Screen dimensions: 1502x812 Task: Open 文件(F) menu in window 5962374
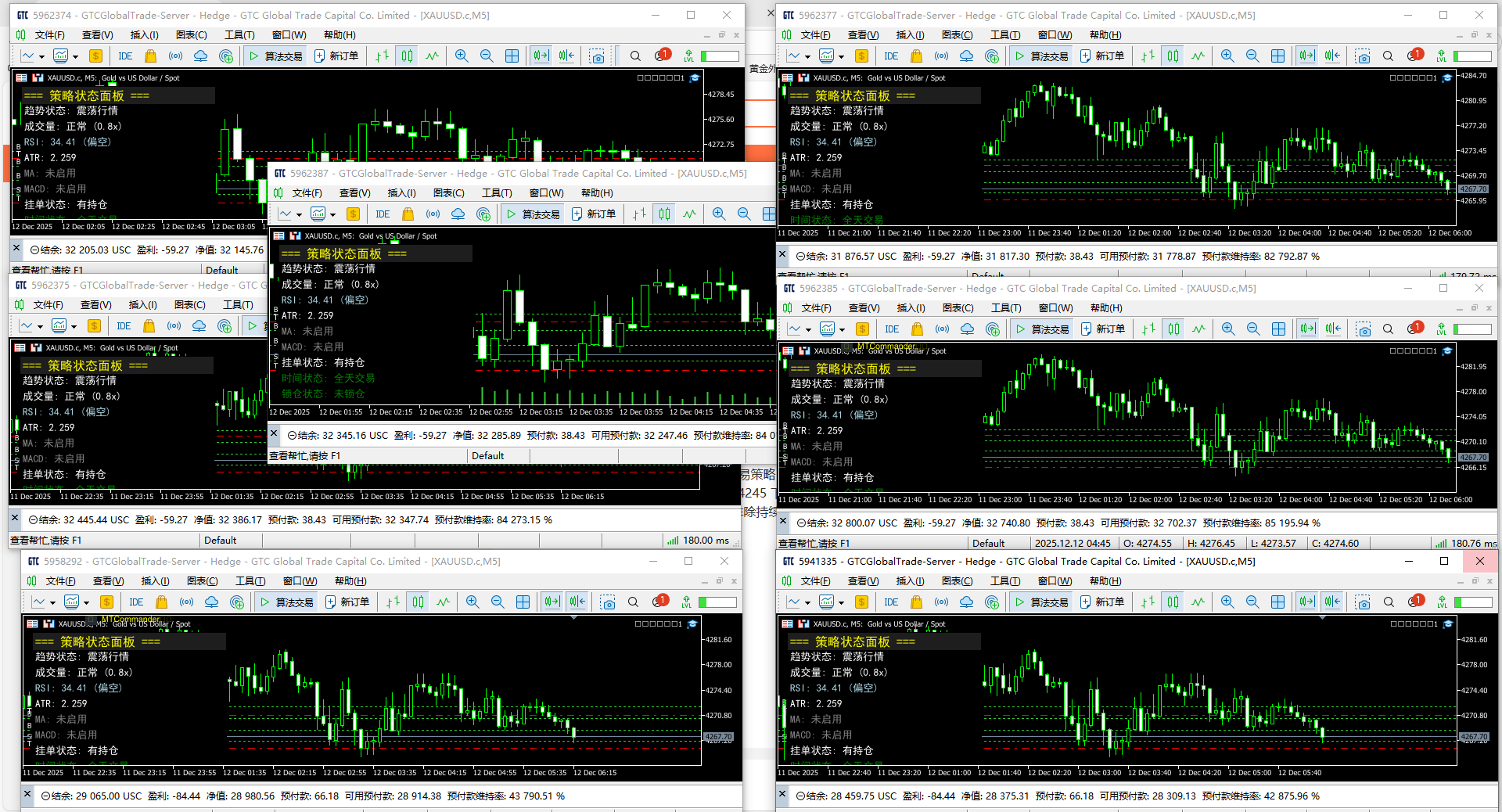click(49, 35)
